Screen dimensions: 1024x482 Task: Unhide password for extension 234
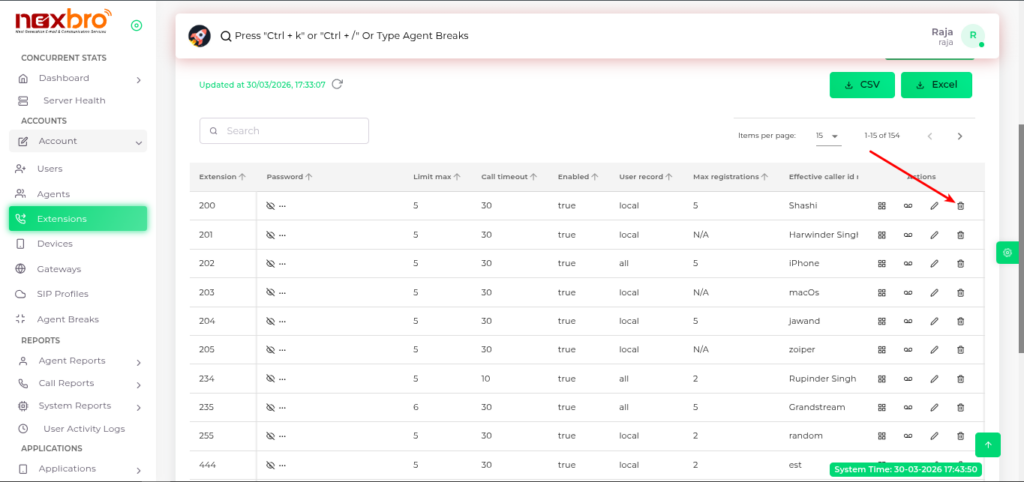pyautogui.click(x=271, y=380)
